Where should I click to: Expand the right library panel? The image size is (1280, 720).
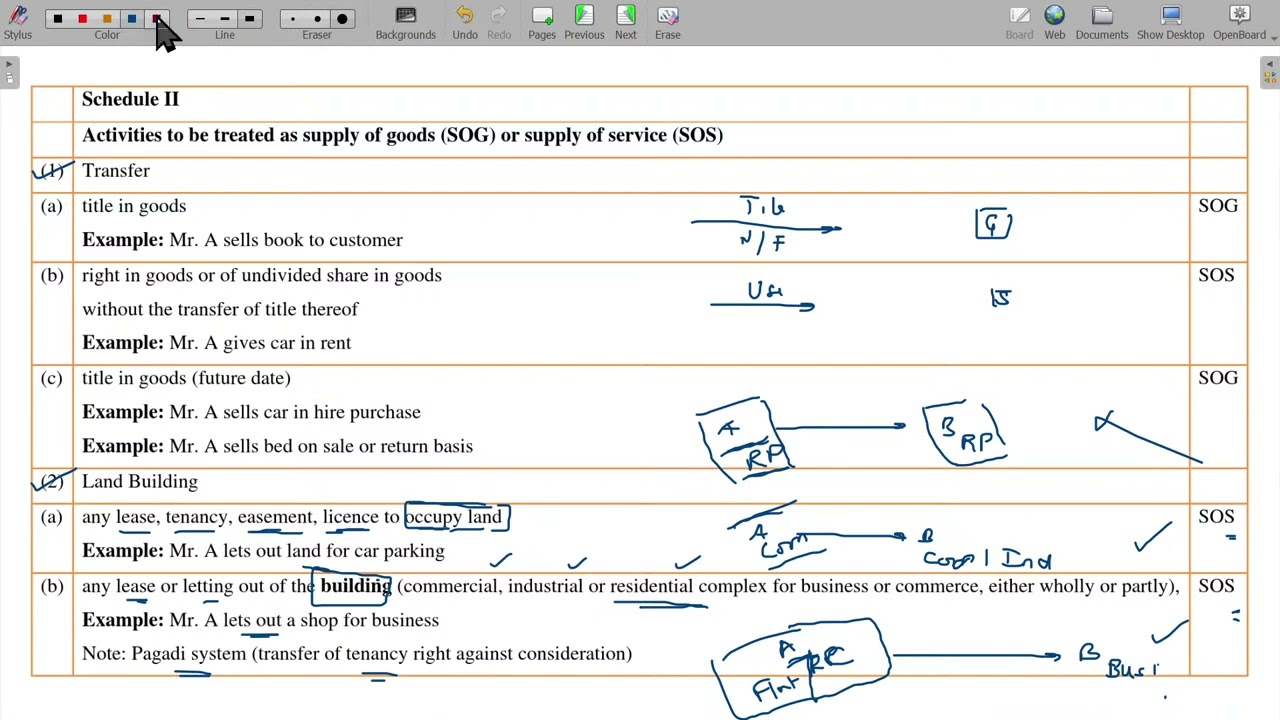1269,72
